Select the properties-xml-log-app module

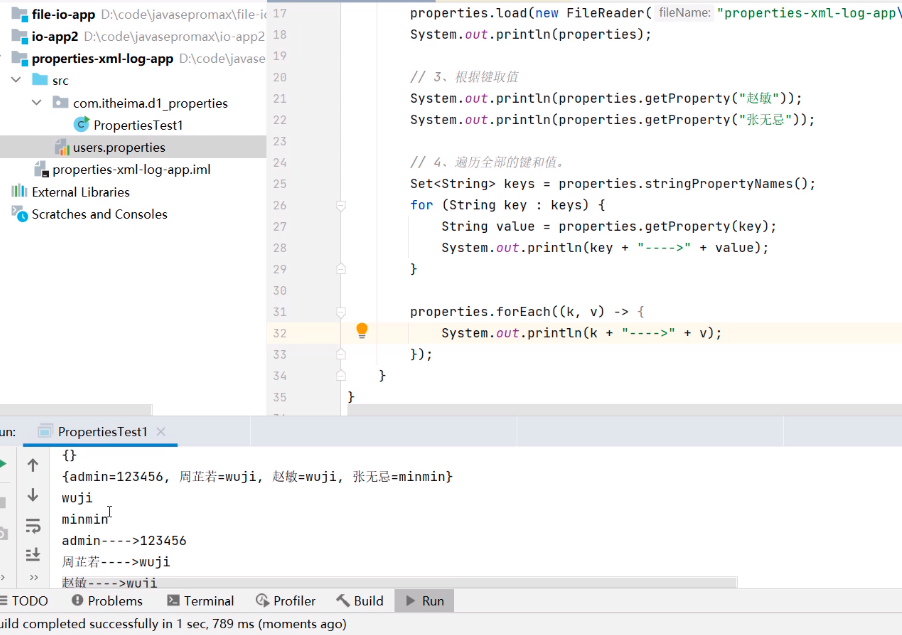102,59
